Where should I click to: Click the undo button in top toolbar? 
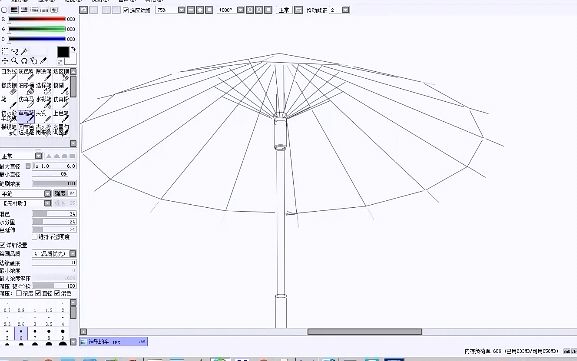(x=84, y=10)
